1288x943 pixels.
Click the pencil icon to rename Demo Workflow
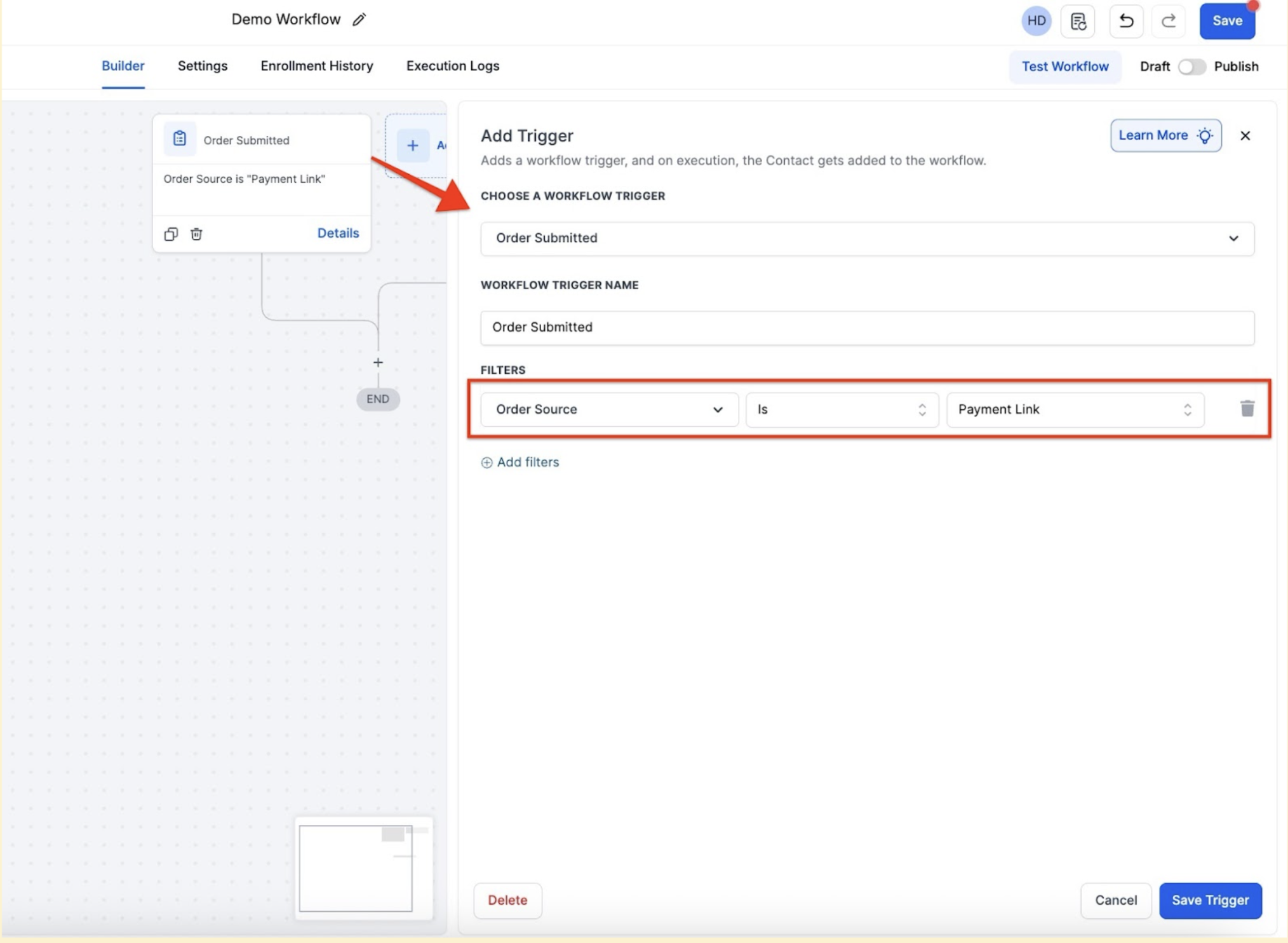359,20
